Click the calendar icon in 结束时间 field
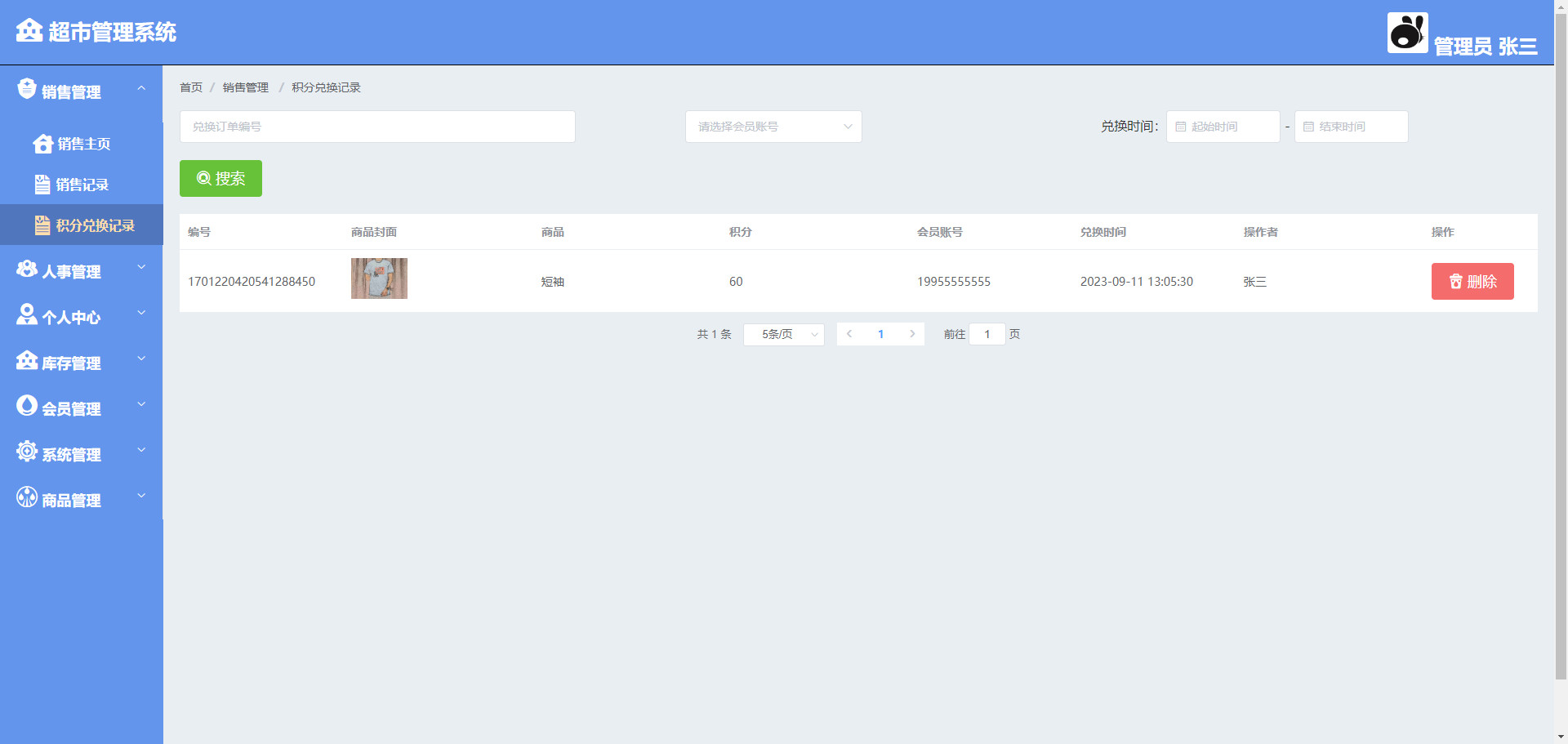This screenshot has height=744, width=1568. 1308,127
